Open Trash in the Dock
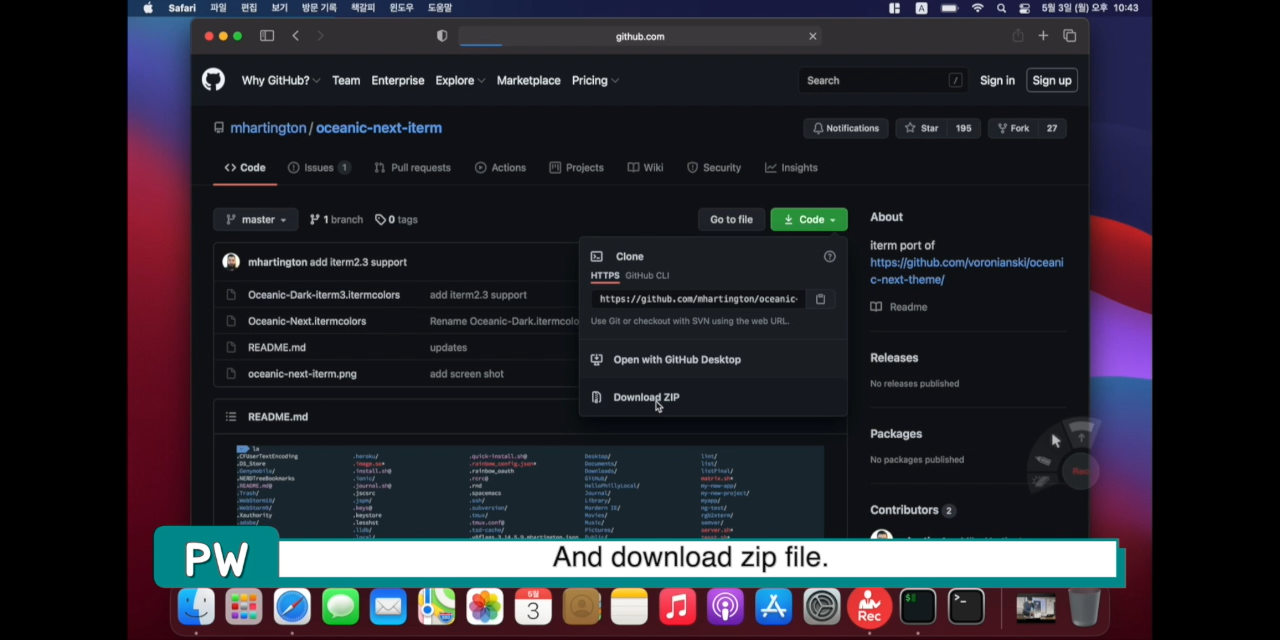This screenshot has width=1280, height=640. tap(1084, 606)
